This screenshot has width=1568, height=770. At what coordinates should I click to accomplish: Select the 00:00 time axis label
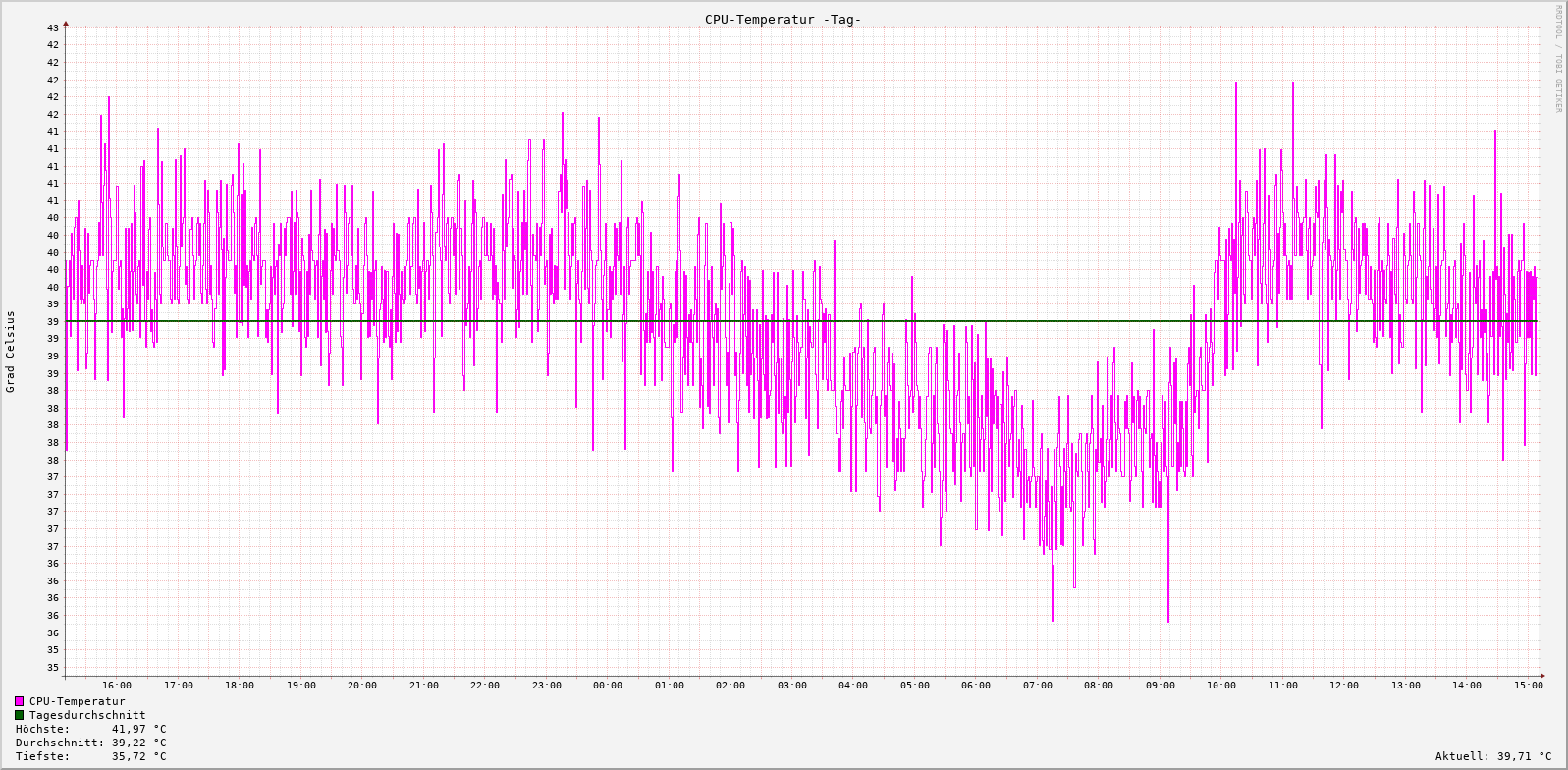[x=608, y=686]
